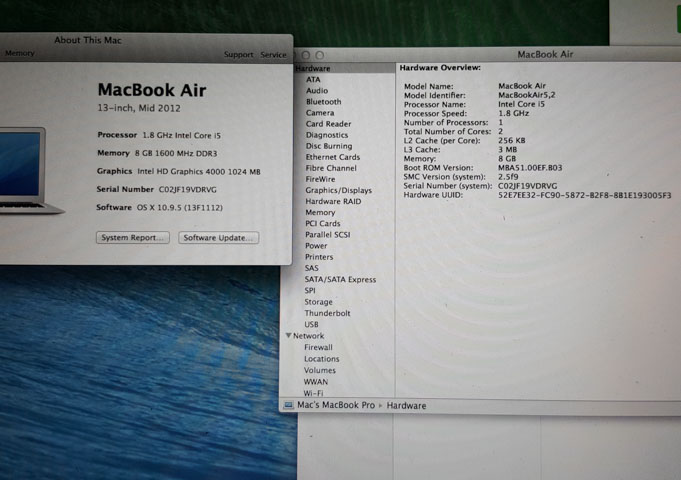The width and height of the screenshot is (681, 480).
Task: Select Bluetooth in the hardware list
Action: tap(323, 102)
